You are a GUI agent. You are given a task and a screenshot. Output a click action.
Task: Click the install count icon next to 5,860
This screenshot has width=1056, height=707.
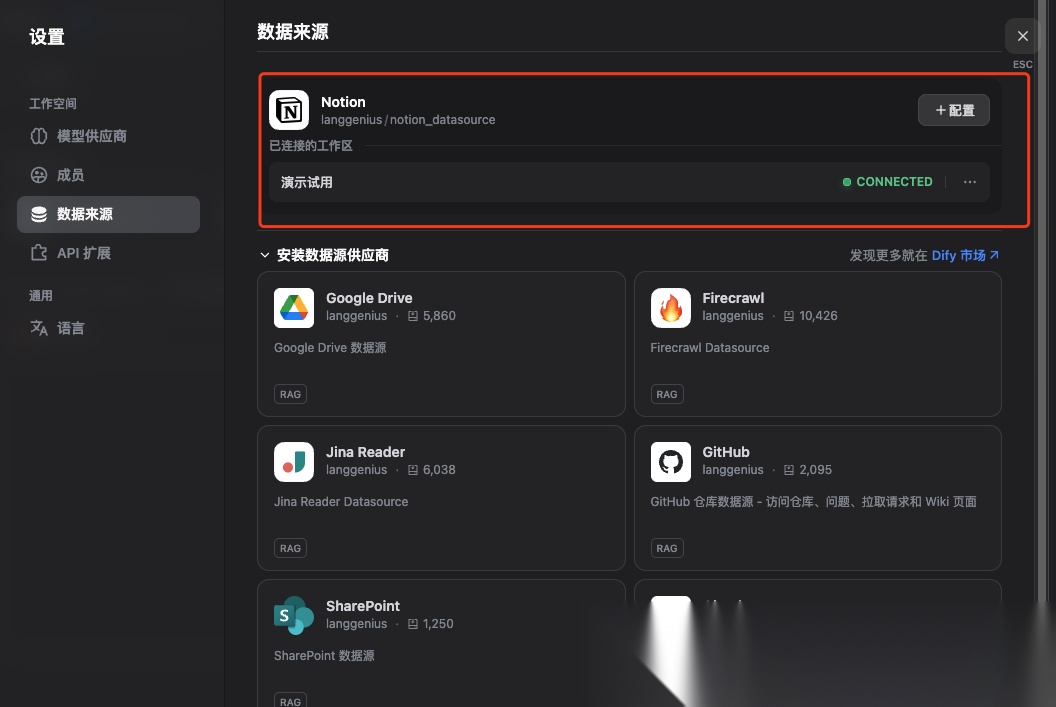click(x=413, y=316)
